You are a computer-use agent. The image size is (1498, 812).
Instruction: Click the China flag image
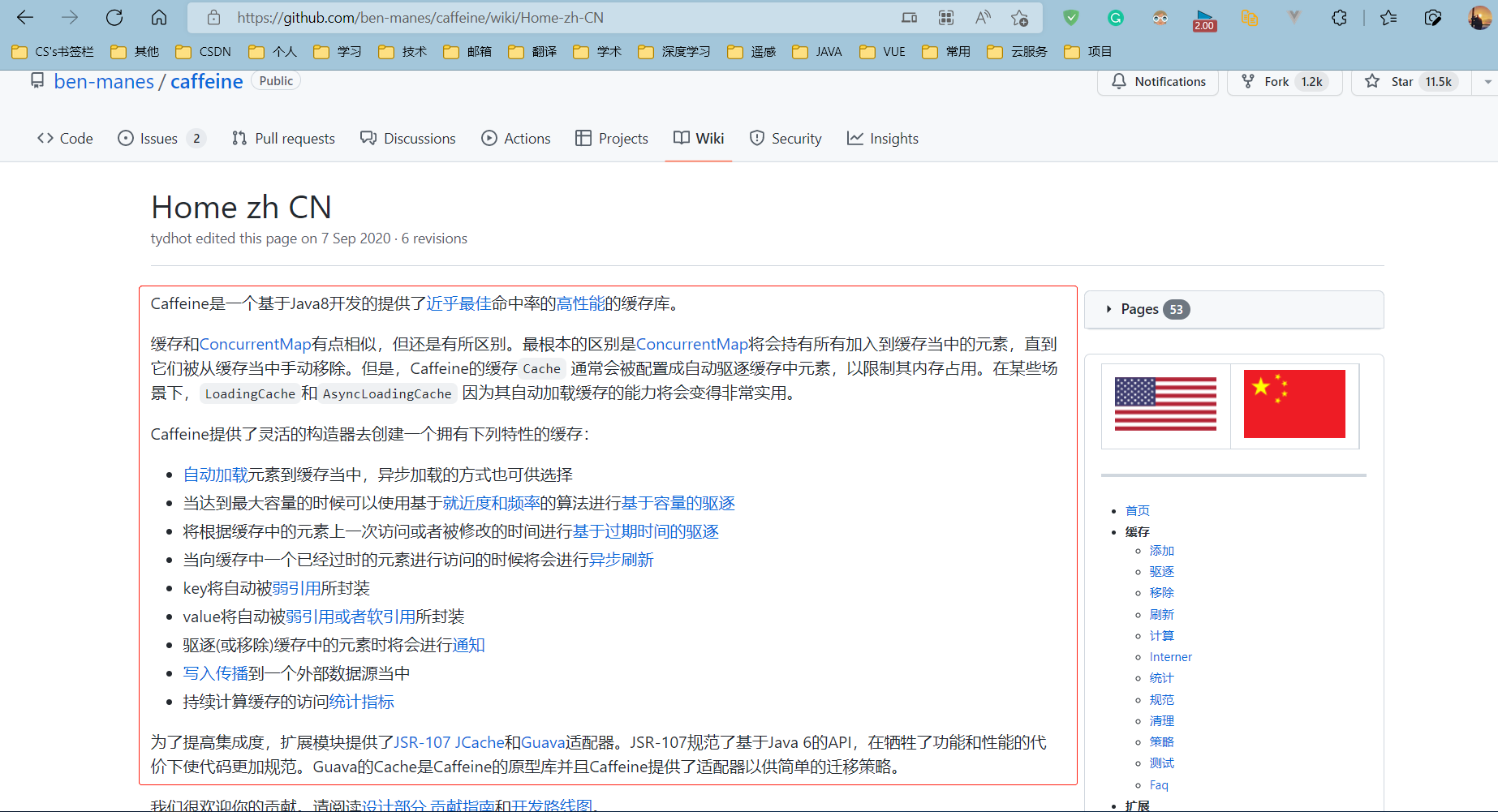coord(1294,404)
